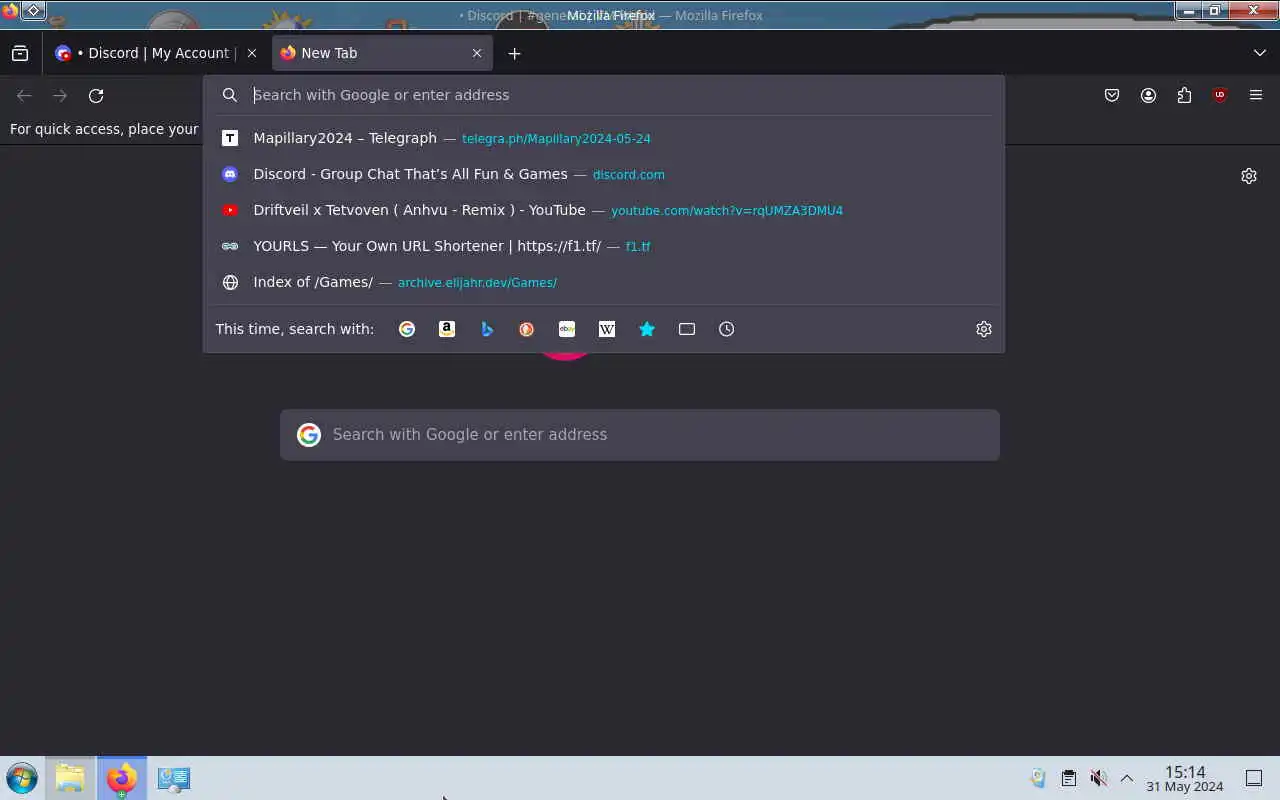Click the reload page button

click(x=96, y=95)
